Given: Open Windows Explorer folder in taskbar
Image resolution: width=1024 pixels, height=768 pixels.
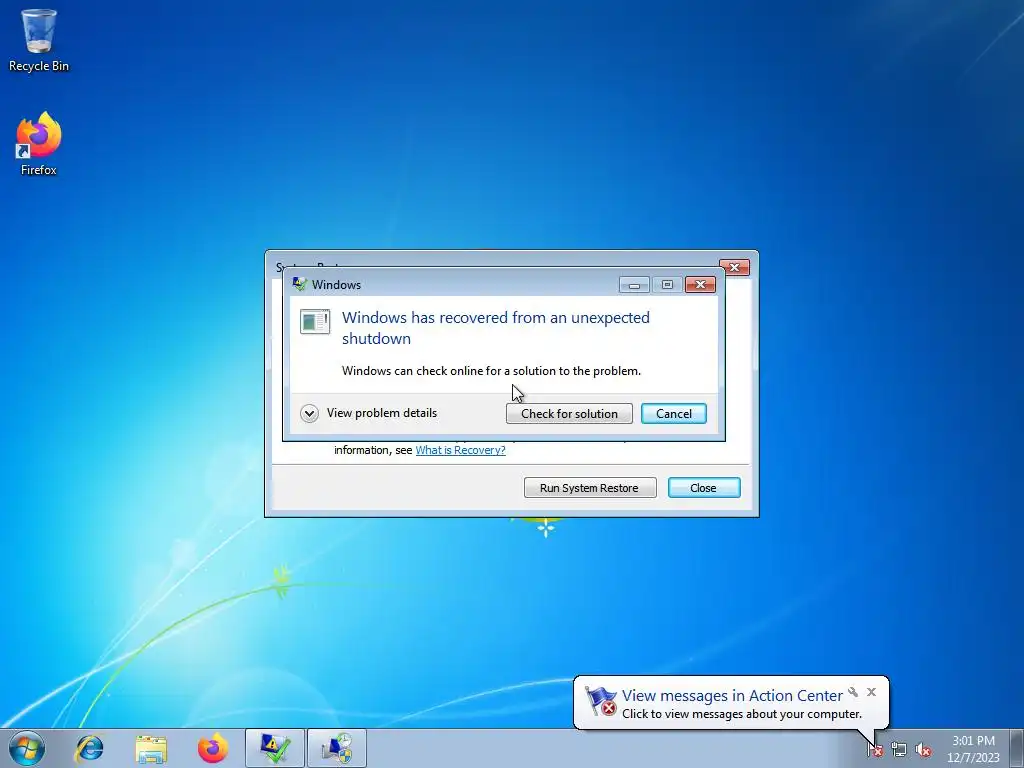Looking at the screenshot, I should pos(151,748).
